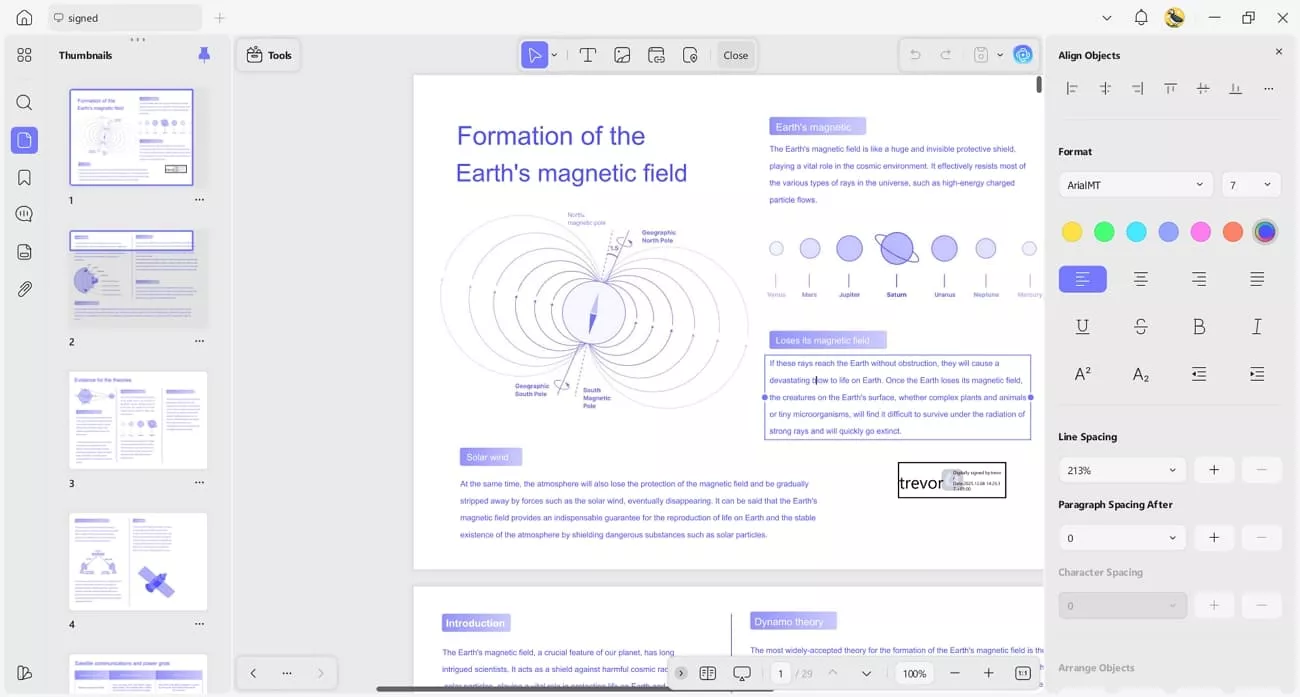The image size is (1300, 697).
Task: Click the Align Left icon under Align Objects
Action: [1072, 88]
